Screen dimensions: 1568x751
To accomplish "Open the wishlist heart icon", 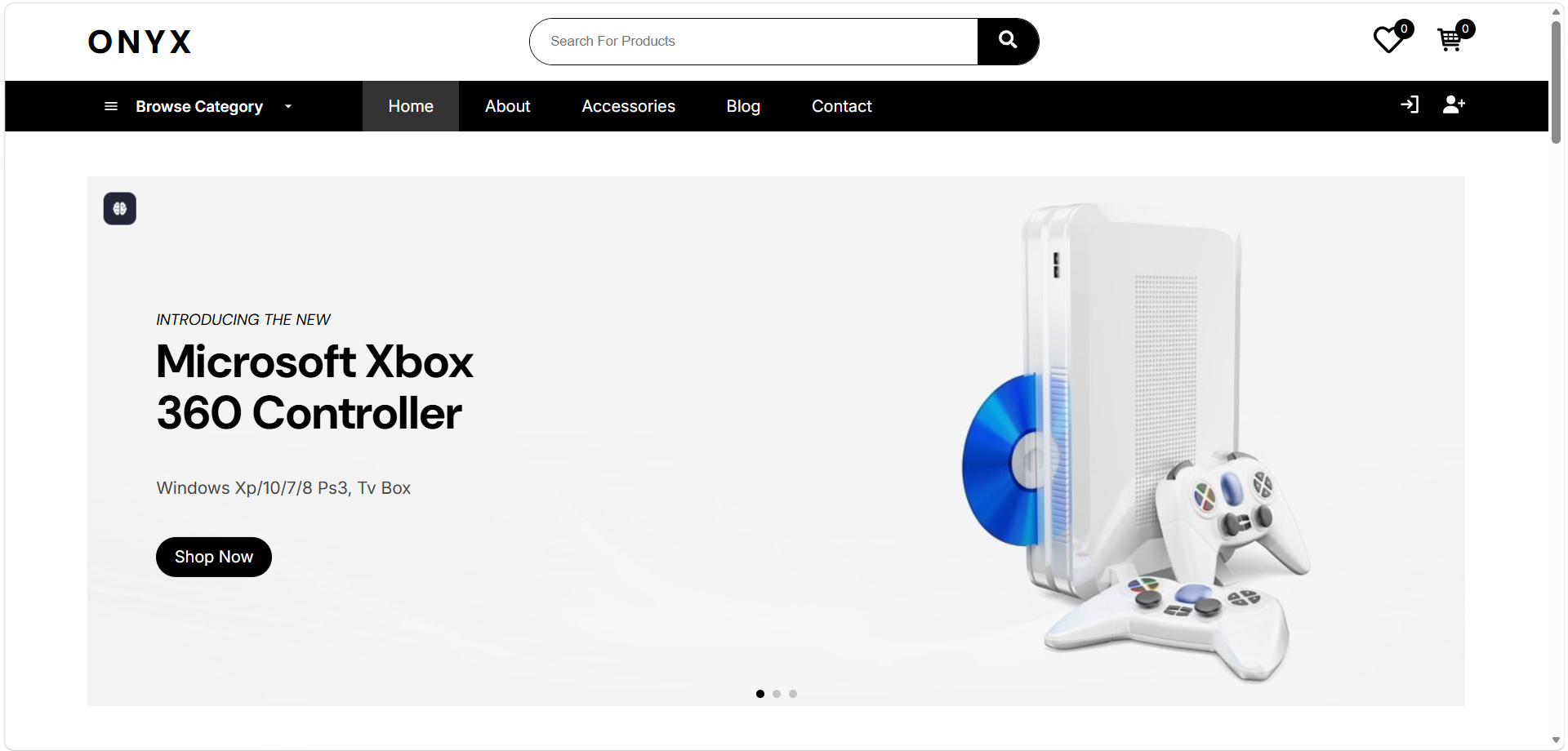I will [1388, 39].
